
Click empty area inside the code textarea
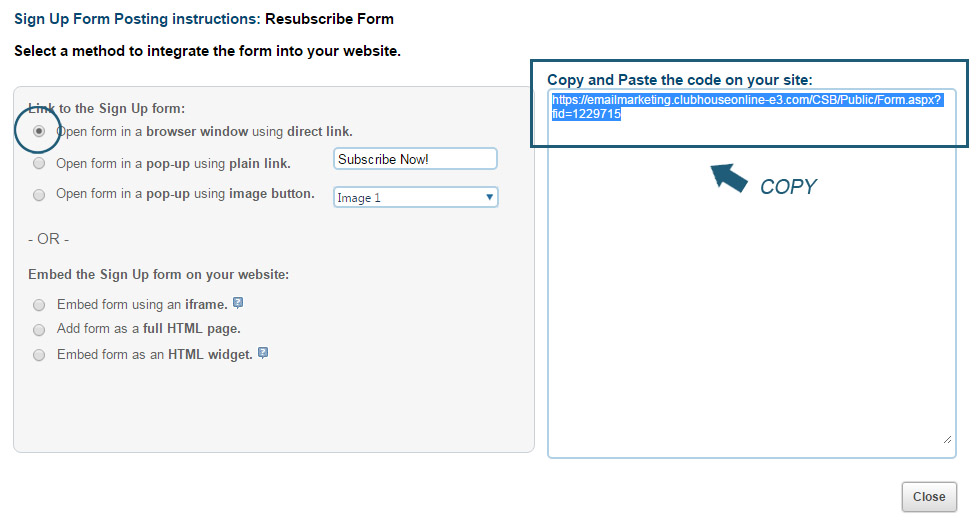coord(750,320)
